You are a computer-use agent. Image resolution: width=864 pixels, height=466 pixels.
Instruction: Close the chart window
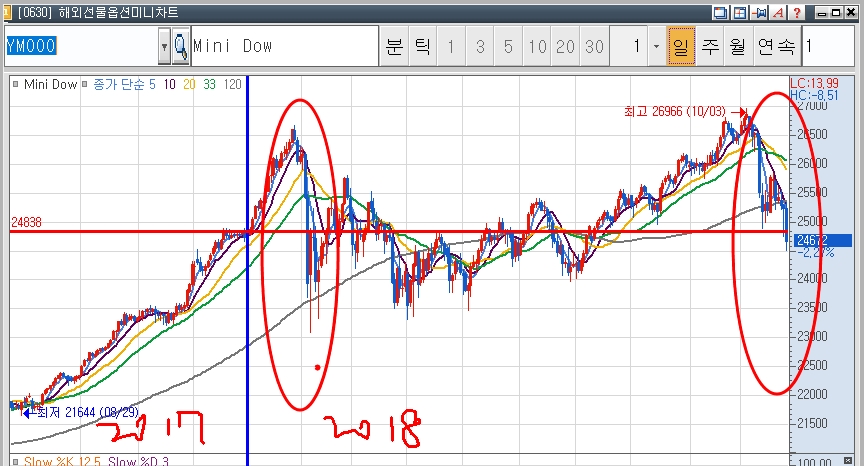(851, 13)
